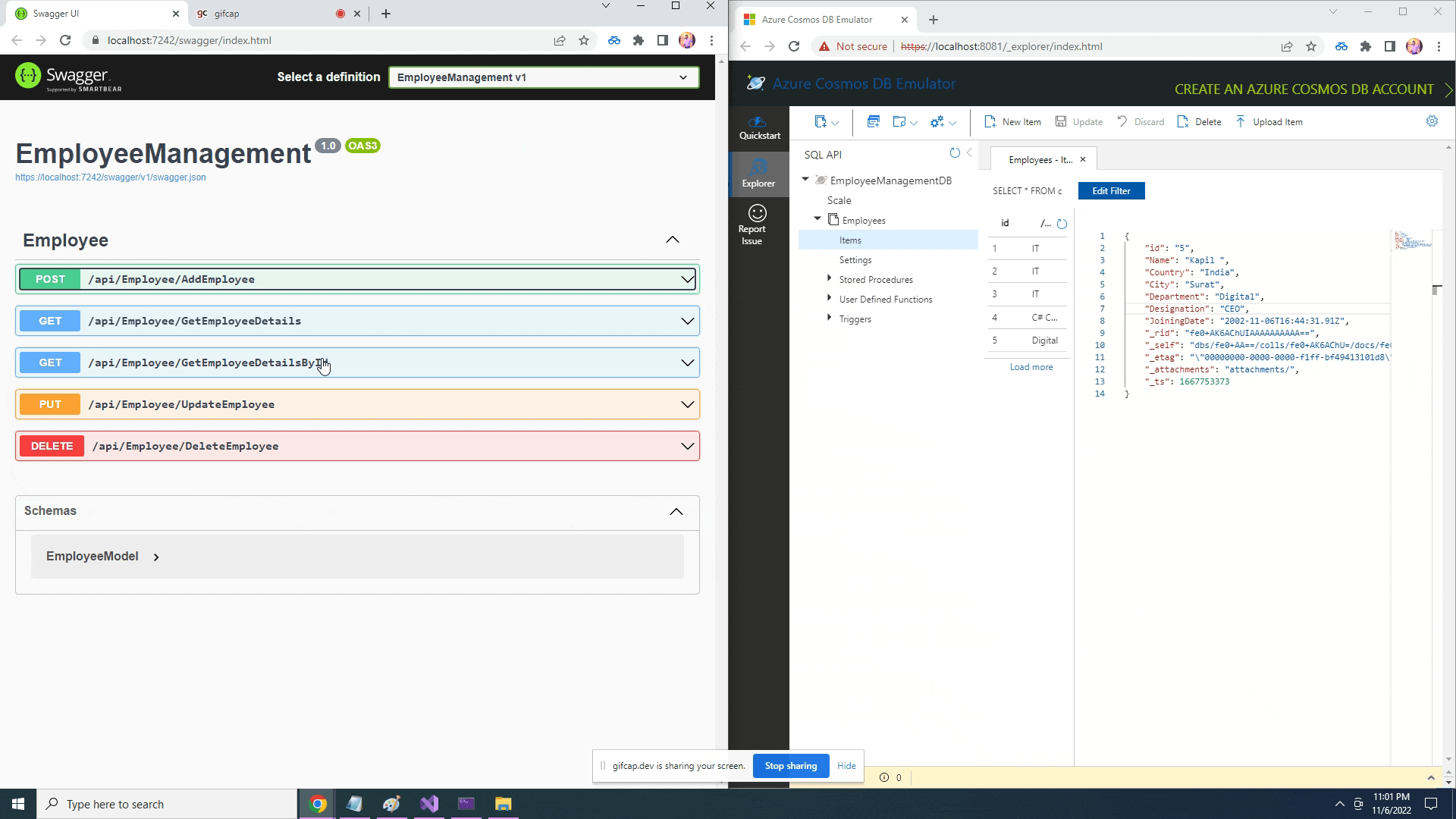Expand the Stored Procedures tree node
Image resolution: width=1456 pixels, height=819 pixels.
tap(829, 278)
